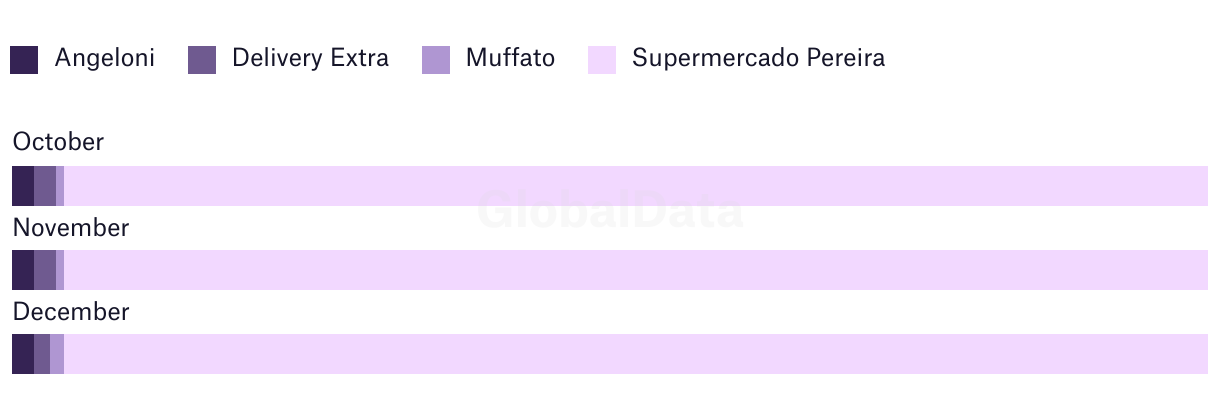
Task: Click October's Supermercado Pereira bar segment
Action: (636, 186)
